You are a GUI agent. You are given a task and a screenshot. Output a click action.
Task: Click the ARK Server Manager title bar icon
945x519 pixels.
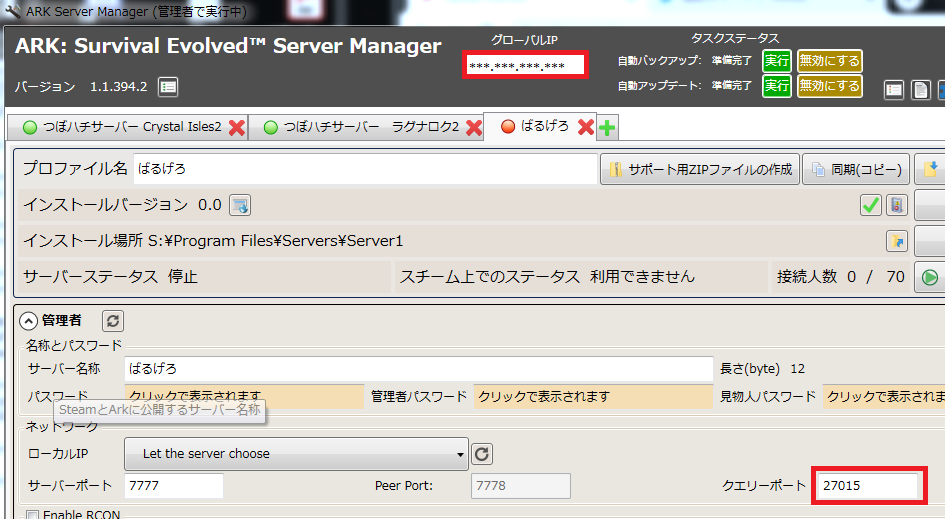pyautogui.click(x=12, y=11)
